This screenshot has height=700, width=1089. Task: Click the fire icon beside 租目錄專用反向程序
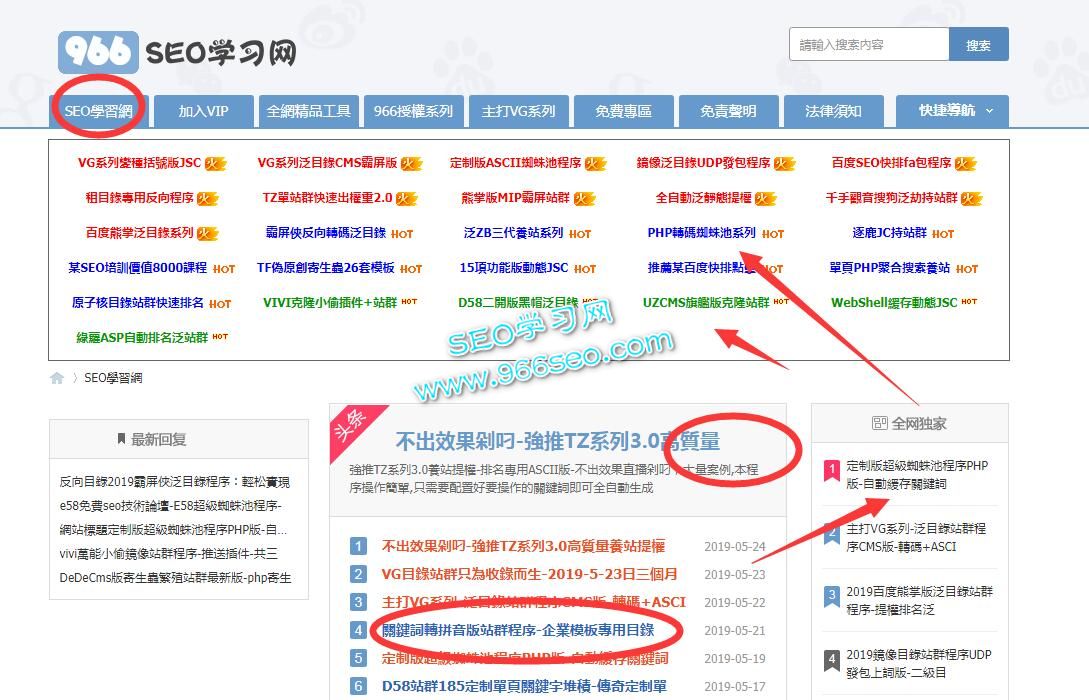tap(208, 199)
